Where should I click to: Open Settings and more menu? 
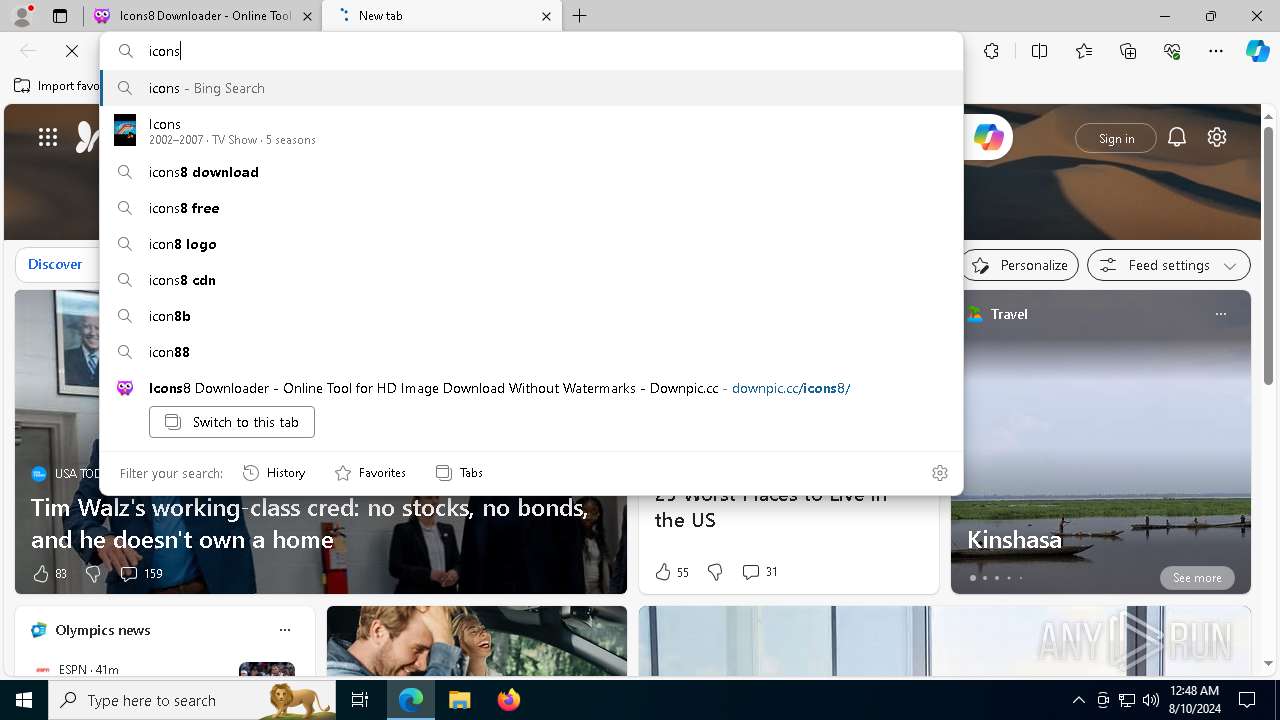(1216, 51)
